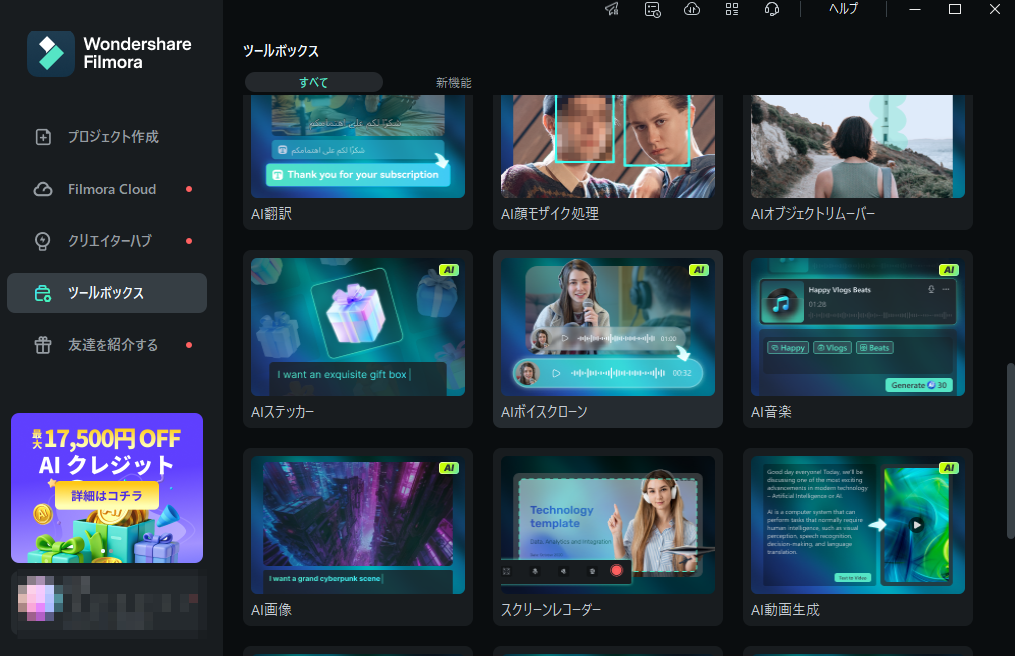1015x656 pixels.
Task: Click the paper plane icon in the top bar
Action: [x=612, y=9]
